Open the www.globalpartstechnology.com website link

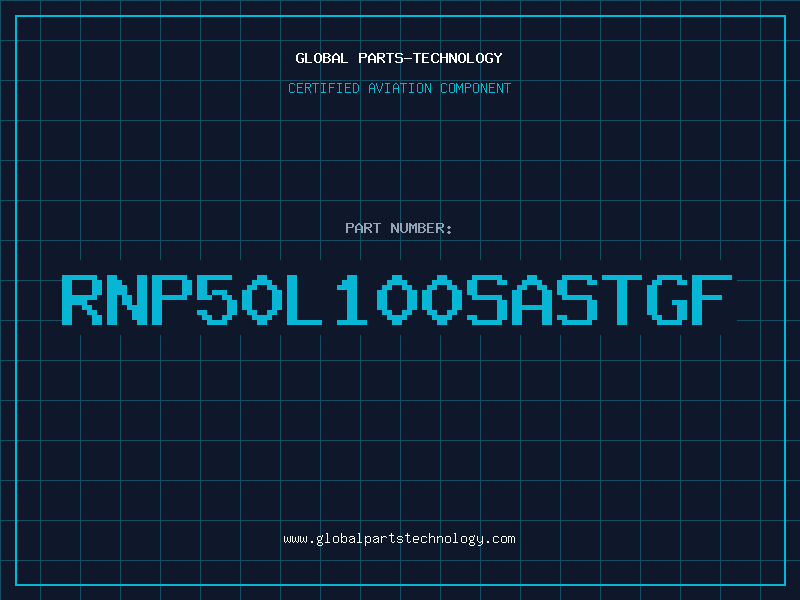pos(399,539)
